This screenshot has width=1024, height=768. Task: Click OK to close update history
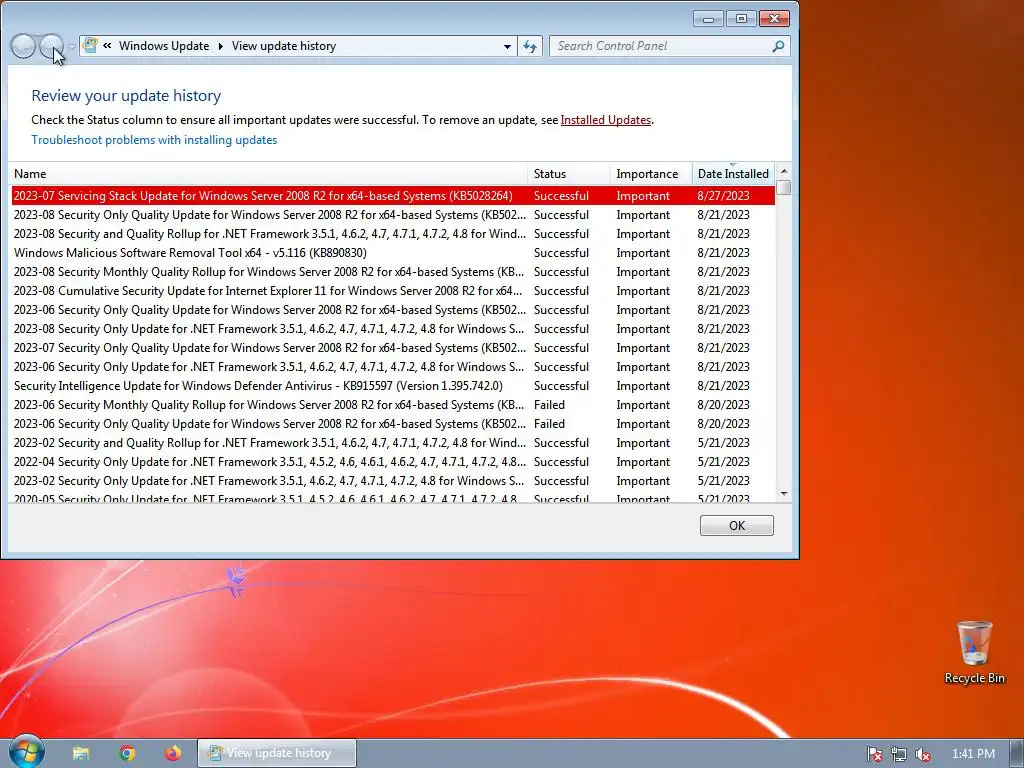(737, 526)
